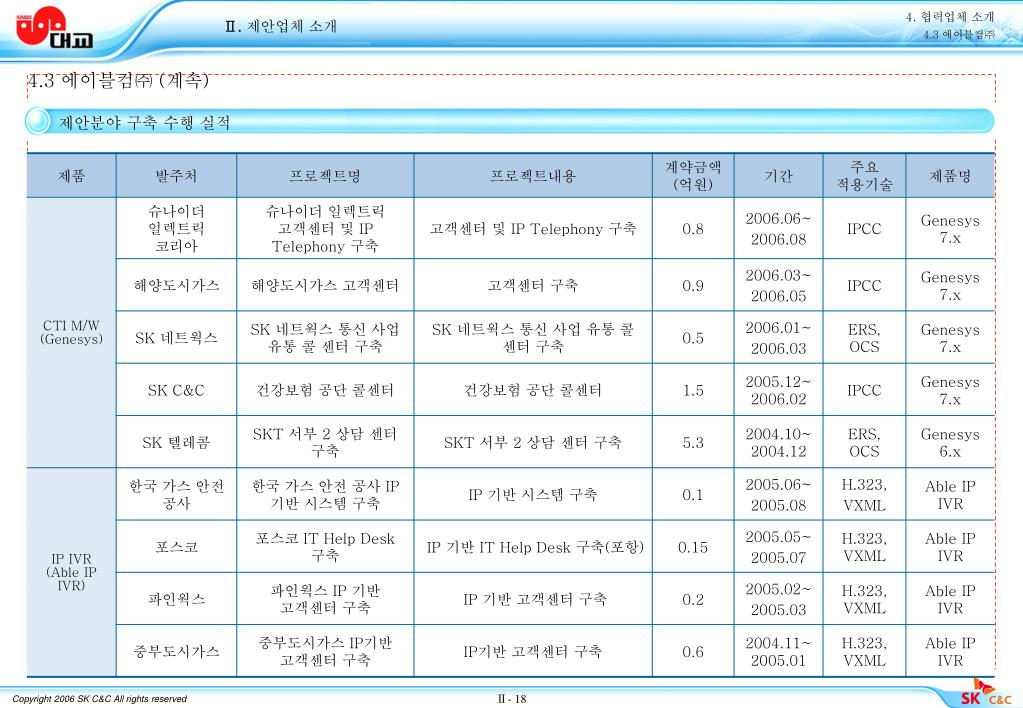
Task: Click period '2005.05~ 2005.07'
Action: click(778, 547)
